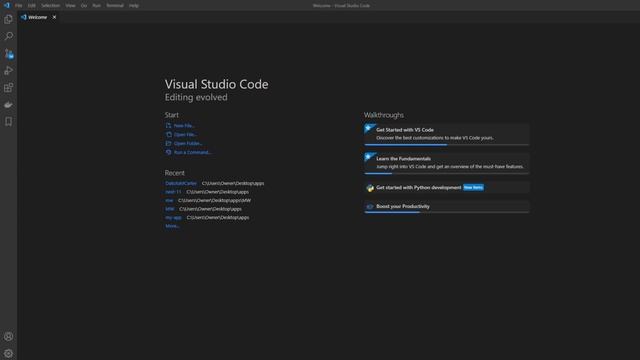
Task: Open the Extensions view
Action: point(8,88)
